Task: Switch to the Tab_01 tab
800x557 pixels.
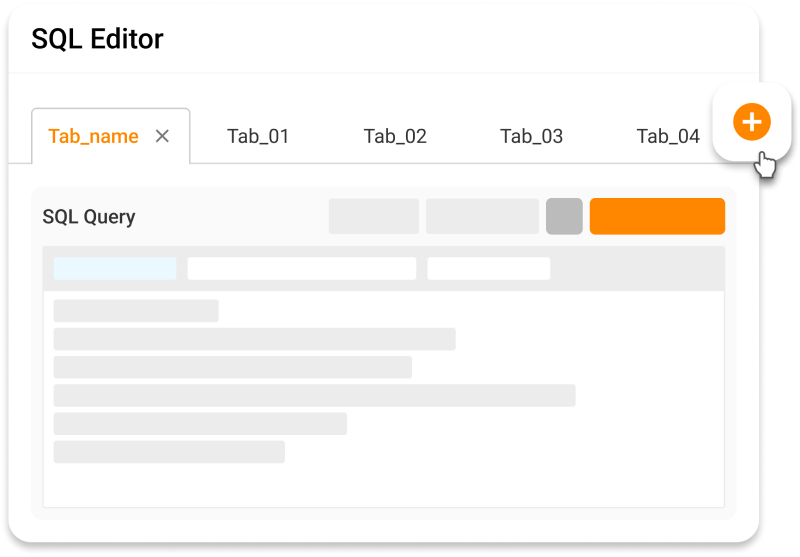Action: [258, 136]
